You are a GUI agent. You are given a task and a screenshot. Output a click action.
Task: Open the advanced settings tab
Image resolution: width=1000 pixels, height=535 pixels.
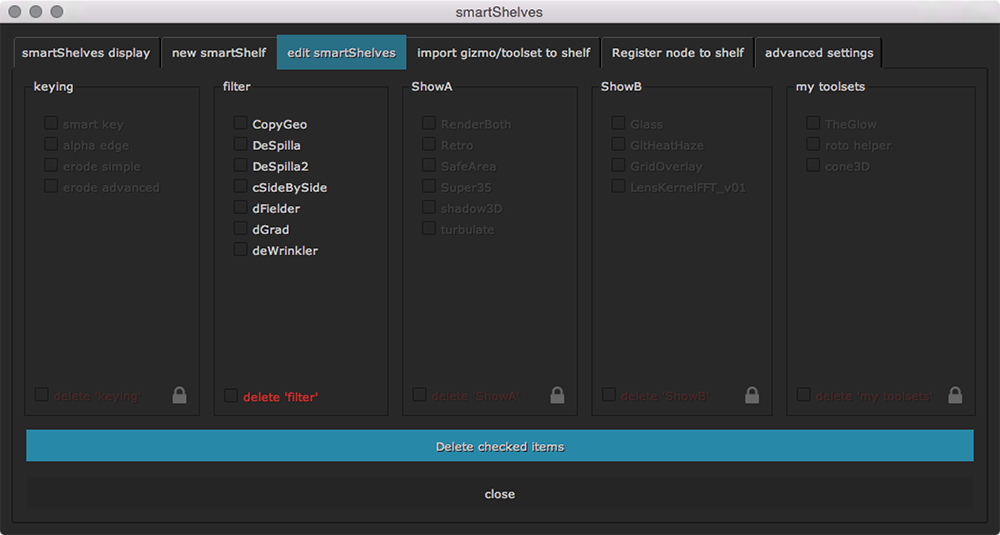[818, 53]
